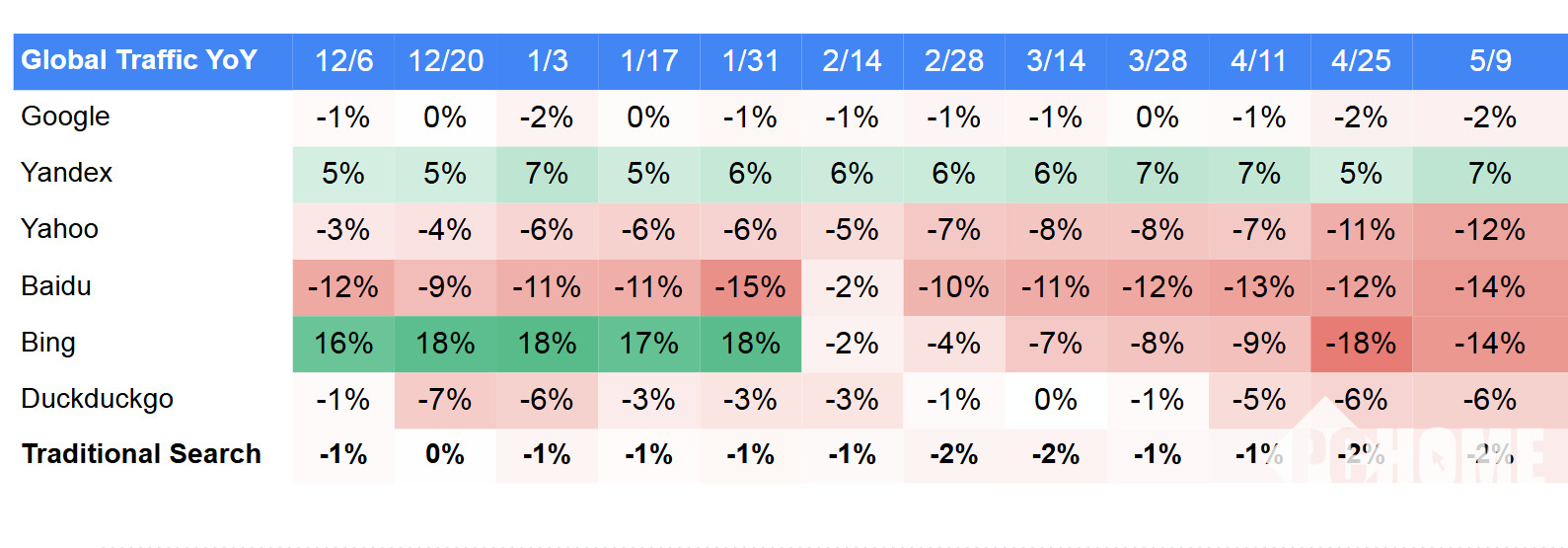The height and width of the screenshot is (548, 1568).
Task: Select Baidu's -13% cell under 4/11
Action: (1258, 287)
